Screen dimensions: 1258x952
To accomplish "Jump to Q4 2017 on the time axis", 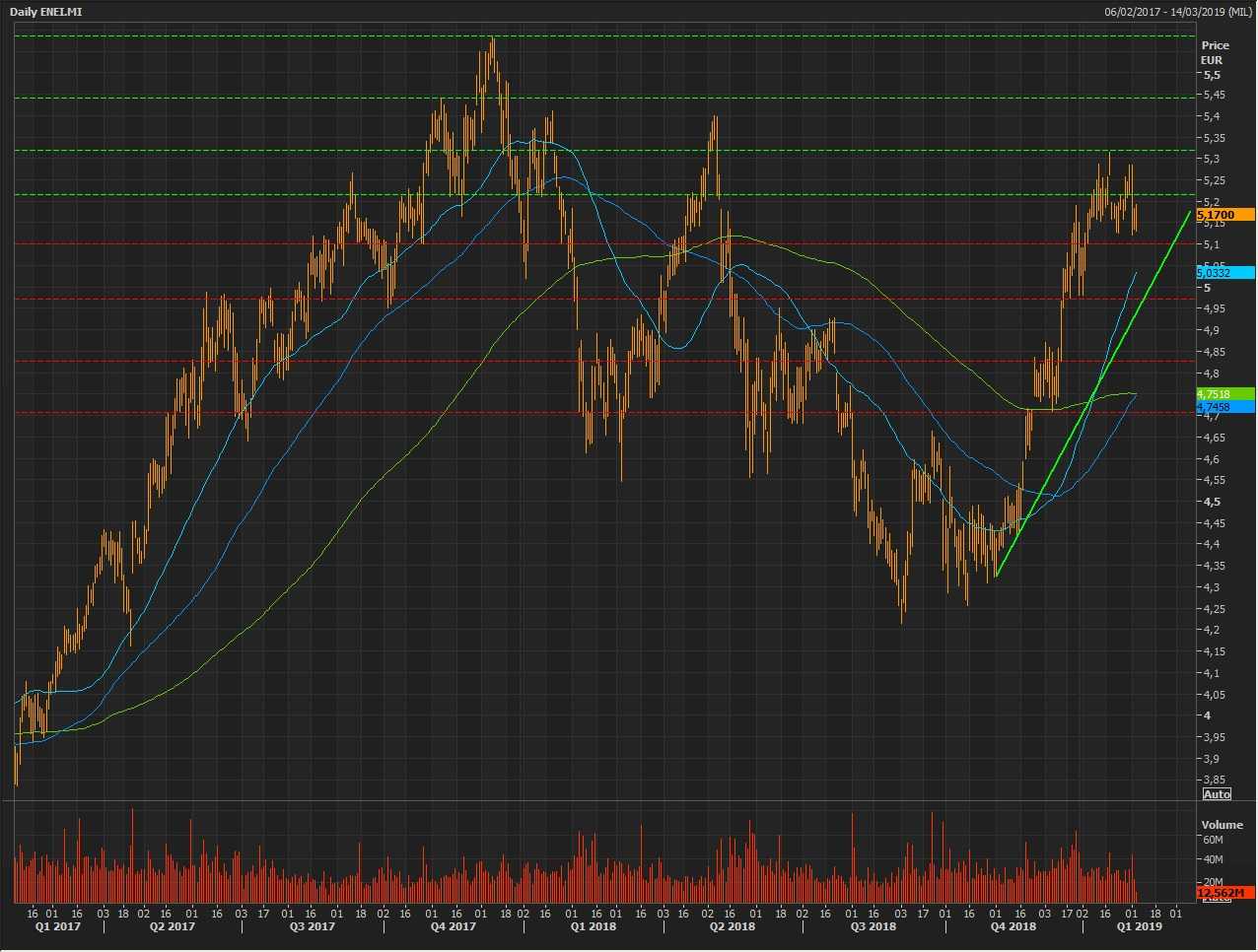I will click(453, 926).
